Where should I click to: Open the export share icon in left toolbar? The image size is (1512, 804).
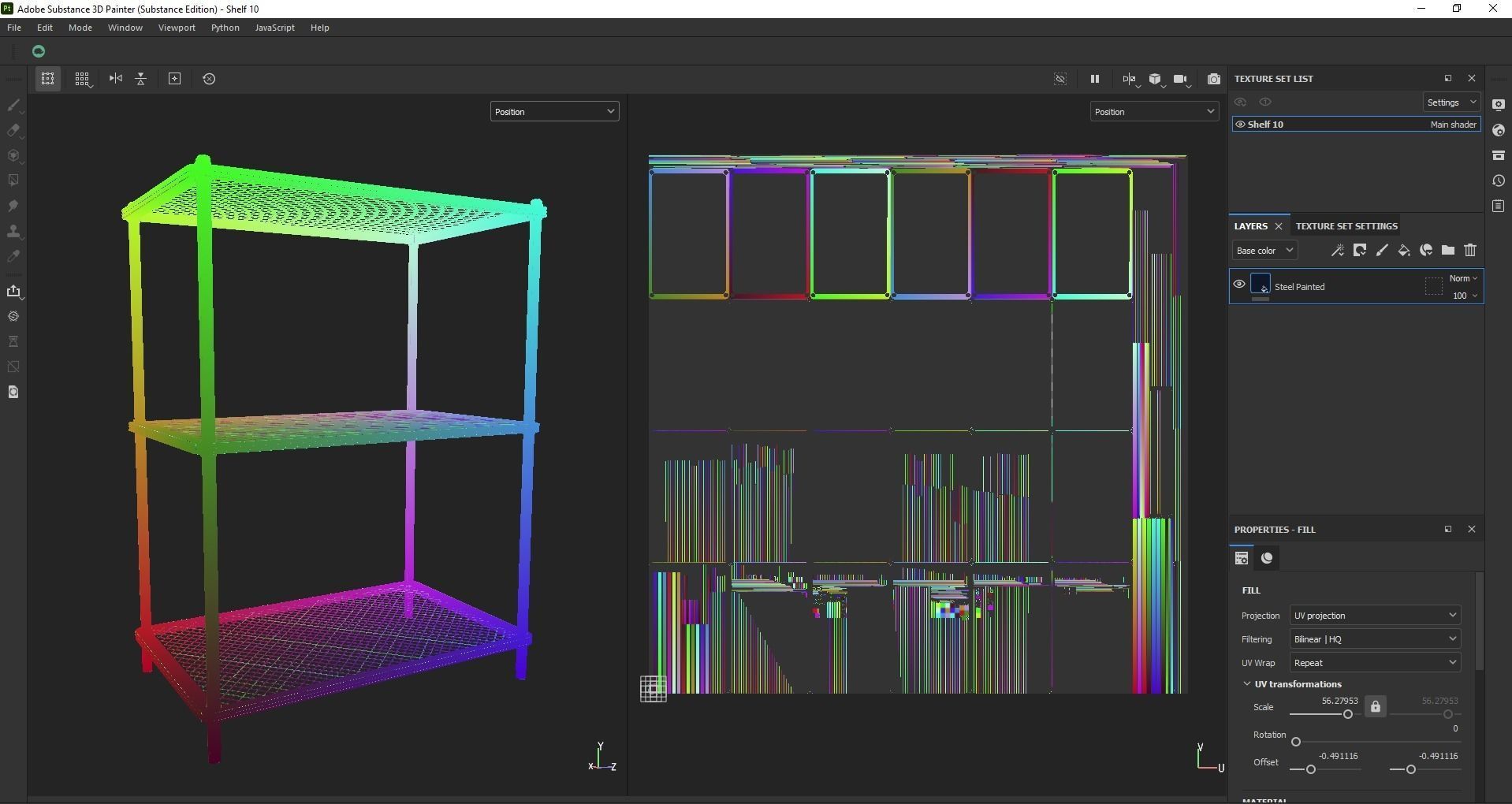click(13, 291)
